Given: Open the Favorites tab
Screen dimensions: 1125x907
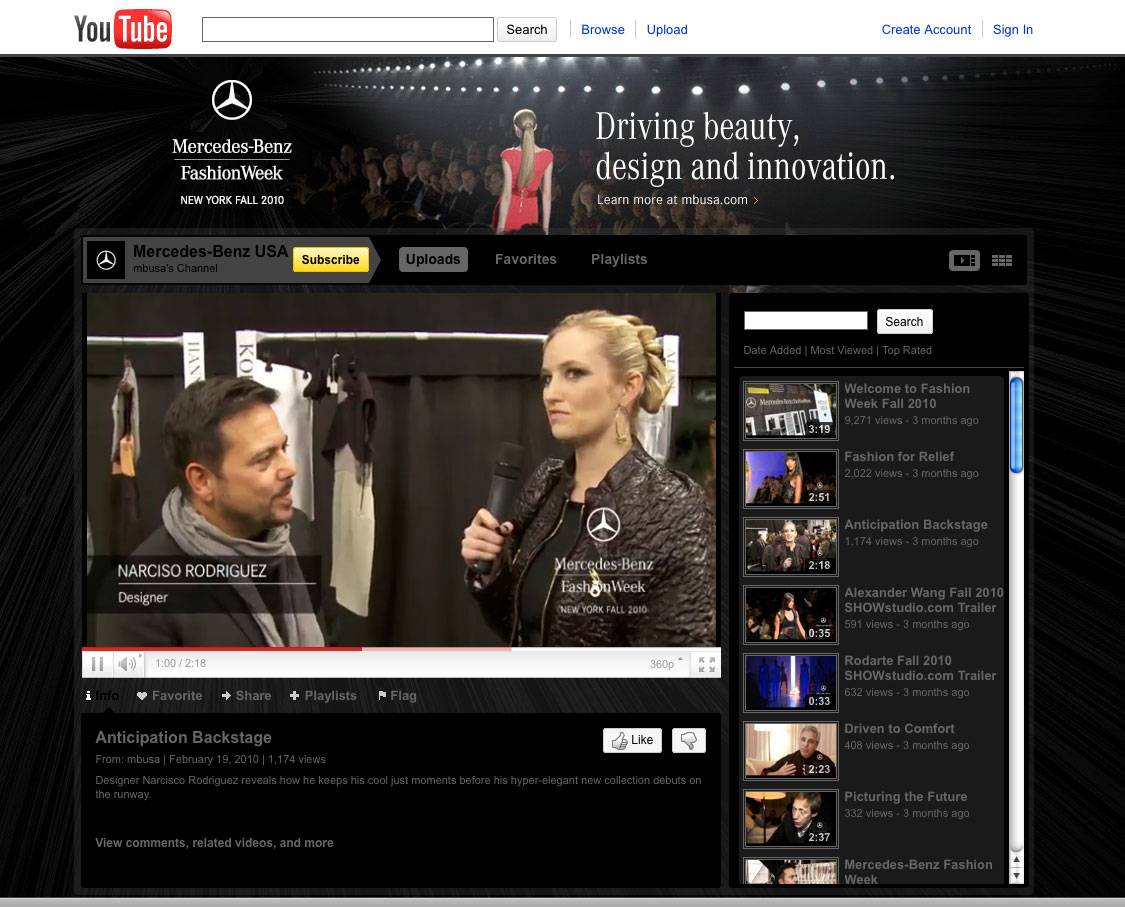Looking at the screenshot, I should (x=525, y=259).
